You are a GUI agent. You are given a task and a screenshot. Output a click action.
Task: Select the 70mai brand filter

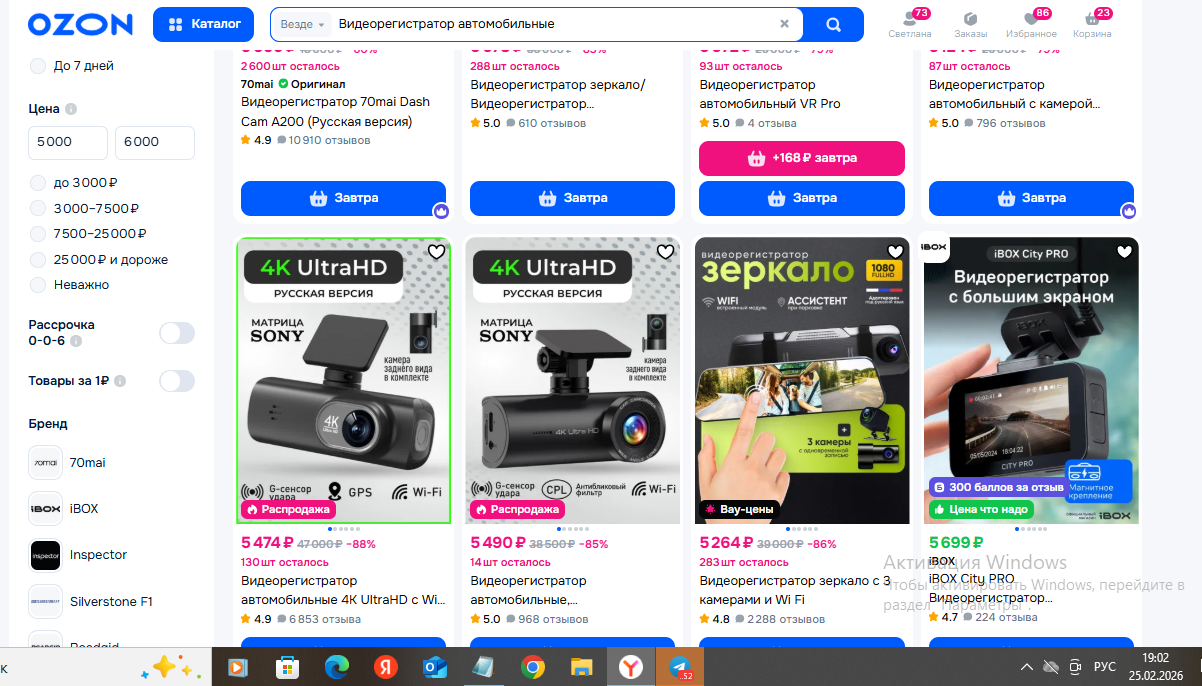pos(67,463)
